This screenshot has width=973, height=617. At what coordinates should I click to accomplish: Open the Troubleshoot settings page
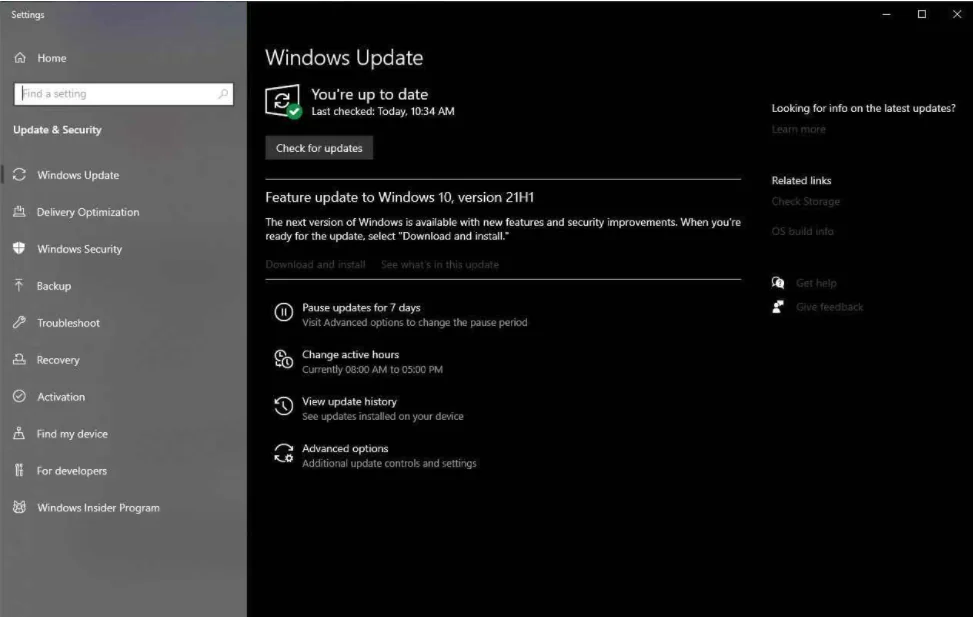coord(68,323)
